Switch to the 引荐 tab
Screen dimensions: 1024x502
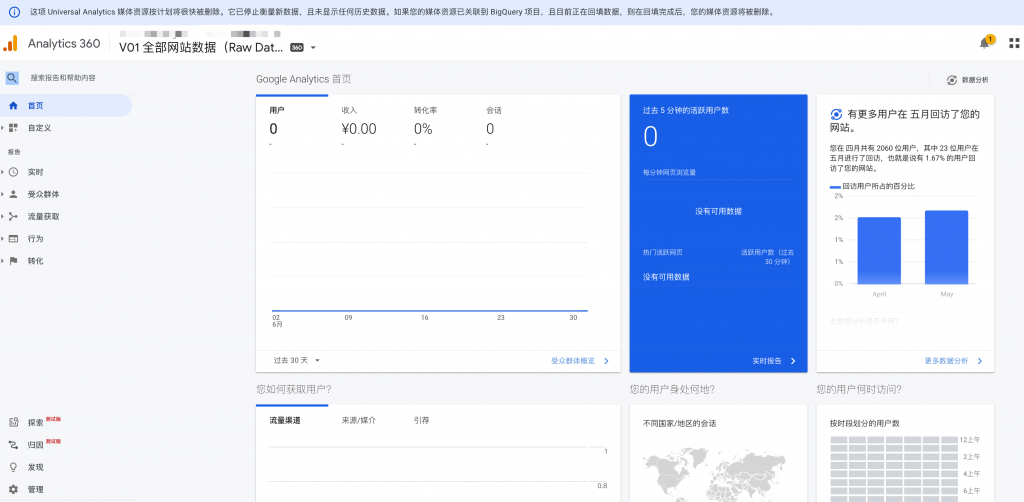[421, 420]
